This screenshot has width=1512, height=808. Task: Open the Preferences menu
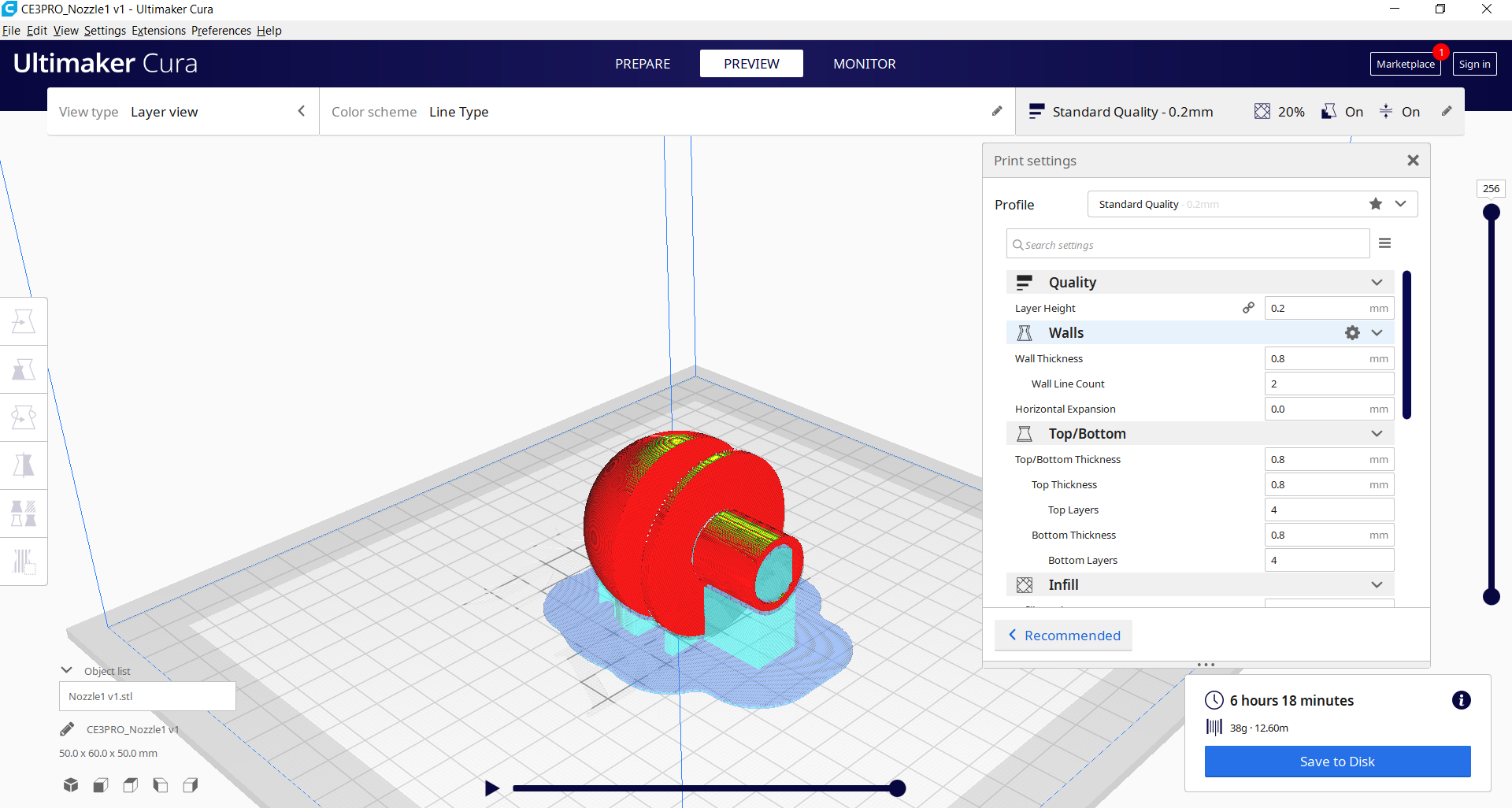pyautogui.click(x=221, y=31)
